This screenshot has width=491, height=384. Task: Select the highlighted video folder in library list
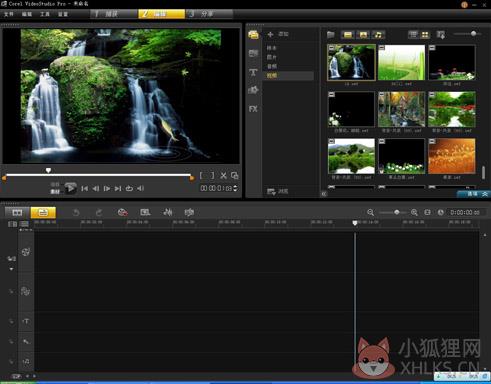click(289, 76)
